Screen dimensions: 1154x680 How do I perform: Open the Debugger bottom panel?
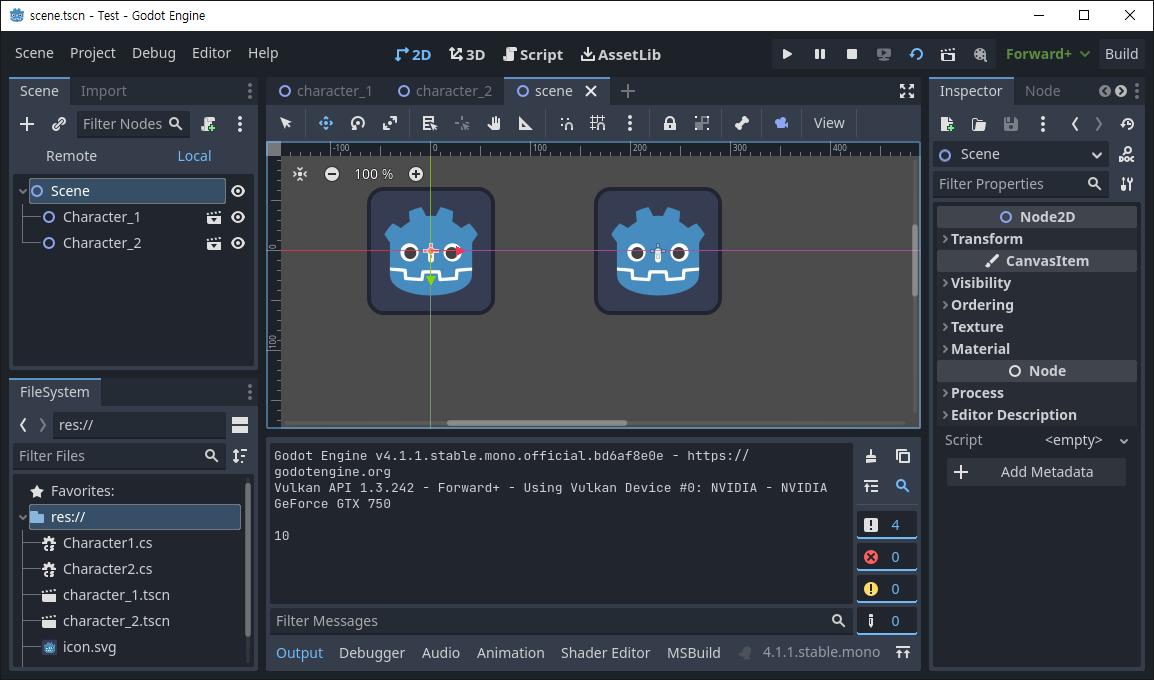[x=372, y=654]
